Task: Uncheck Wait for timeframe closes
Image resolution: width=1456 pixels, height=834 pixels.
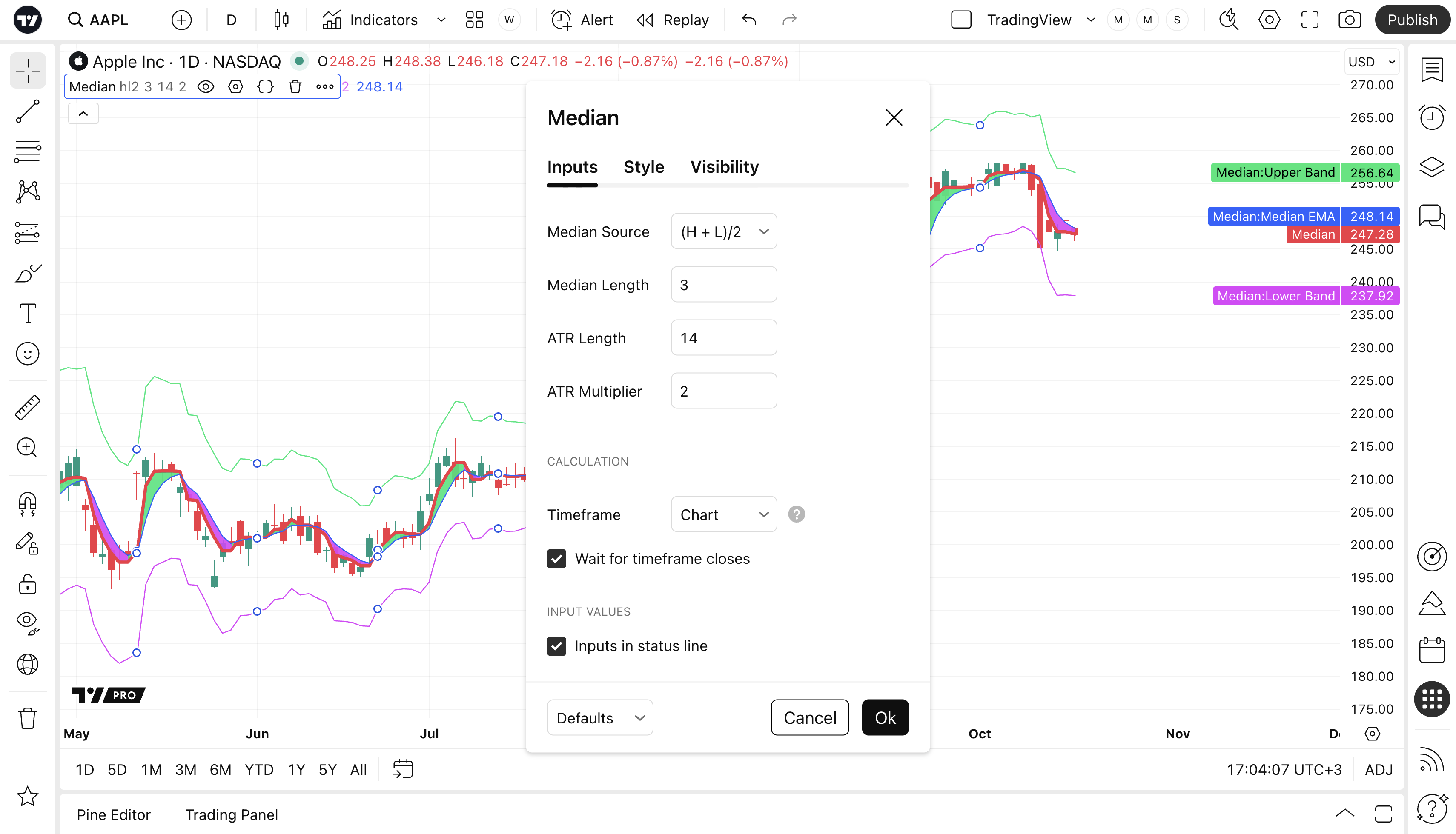Action: click(x=556, y=558)
